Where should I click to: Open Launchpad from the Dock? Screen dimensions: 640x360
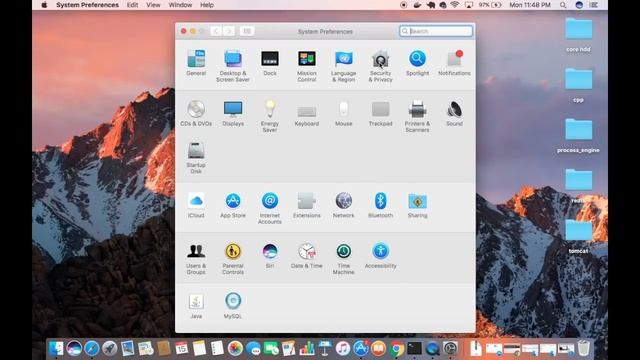[109, 348]
